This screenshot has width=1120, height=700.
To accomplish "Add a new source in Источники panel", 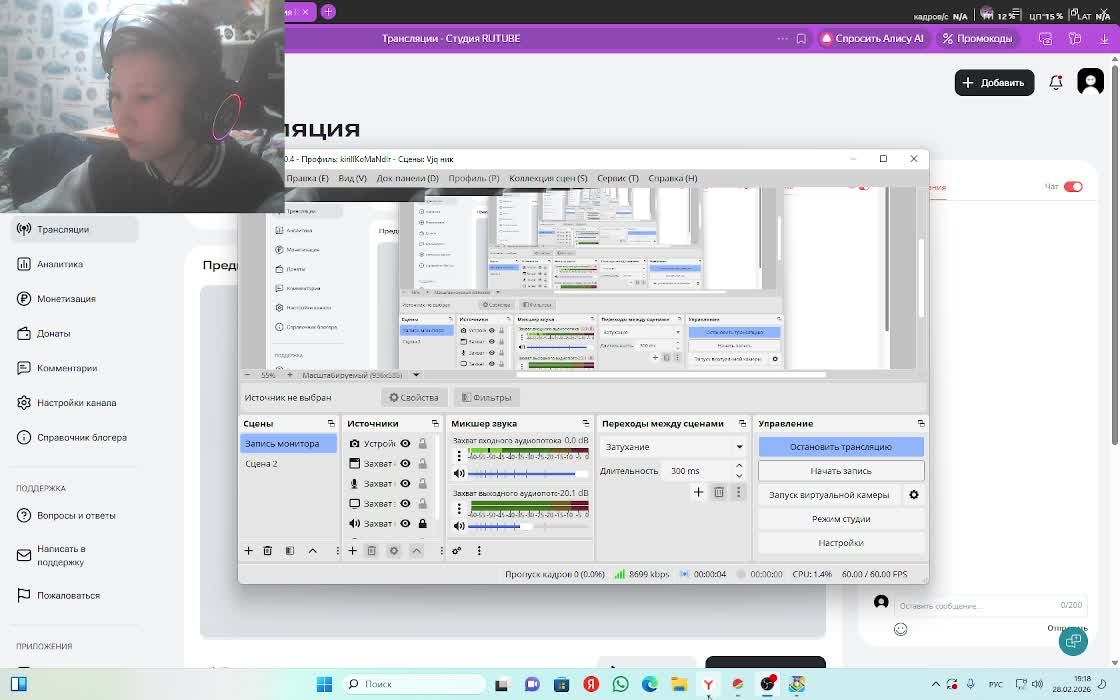I will 352,551.
